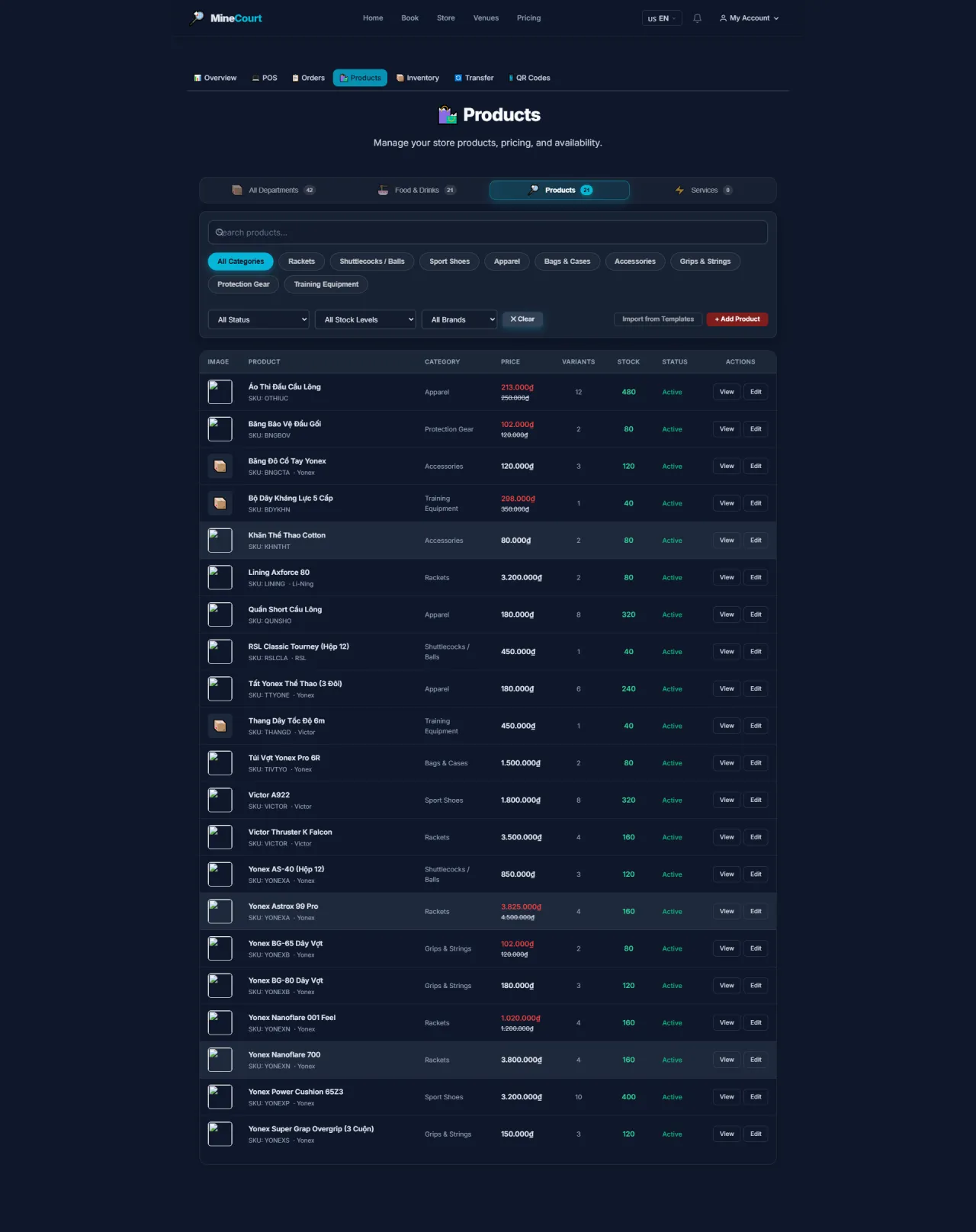Expand the My Account menu
Image resolution: width=976 pixels, height=1232 pixels.
pos(749,18)
